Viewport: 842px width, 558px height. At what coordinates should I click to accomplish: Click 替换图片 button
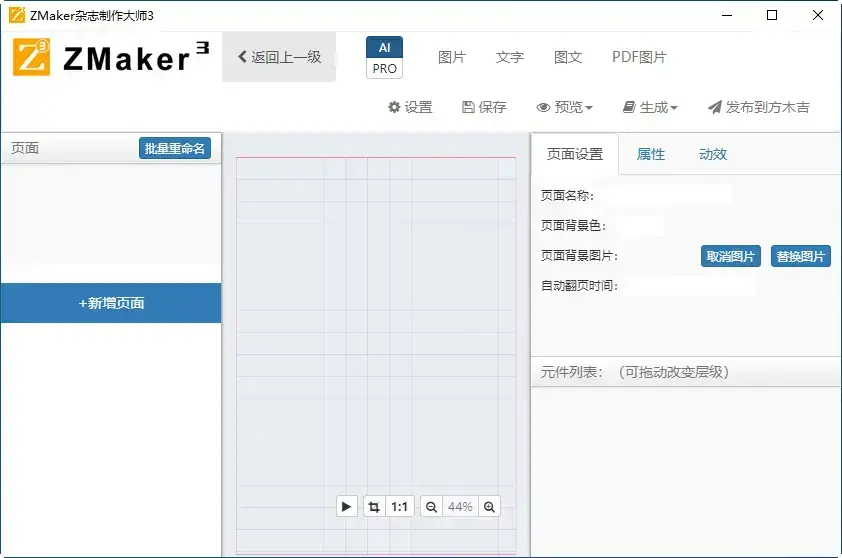click(x=800, y=256)
